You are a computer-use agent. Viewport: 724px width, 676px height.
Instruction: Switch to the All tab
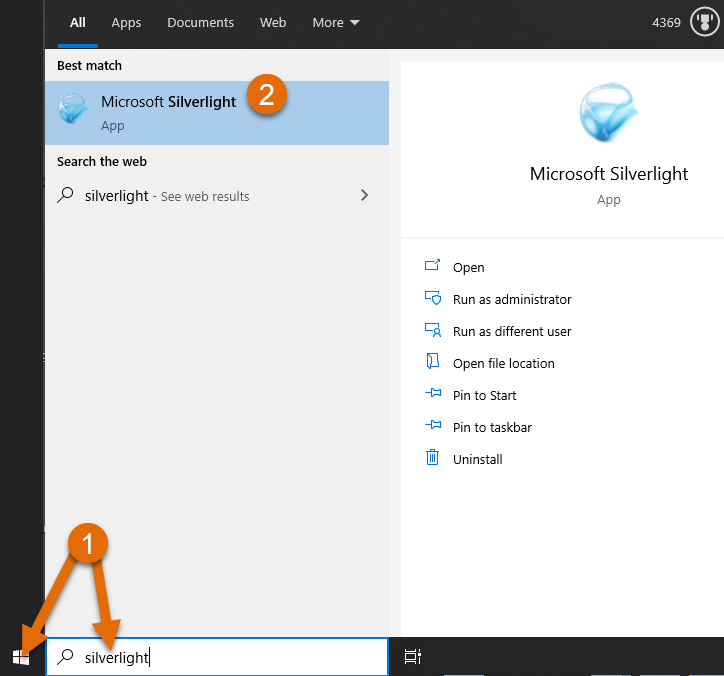coord(78,23)
